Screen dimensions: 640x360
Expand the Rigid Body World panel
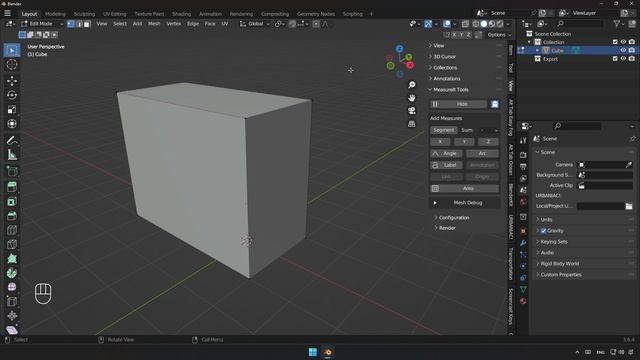(x=560, y=264)
